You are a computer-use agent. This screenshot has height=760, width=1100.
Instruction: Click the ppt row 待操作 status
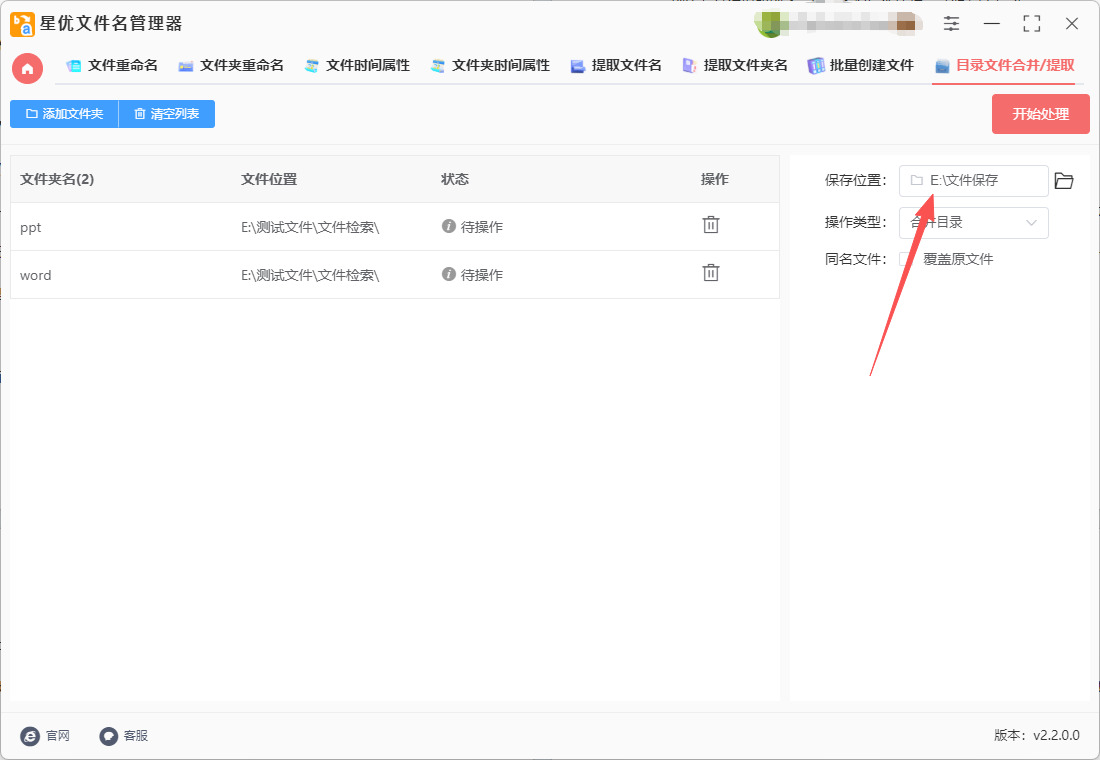(472, 227)
